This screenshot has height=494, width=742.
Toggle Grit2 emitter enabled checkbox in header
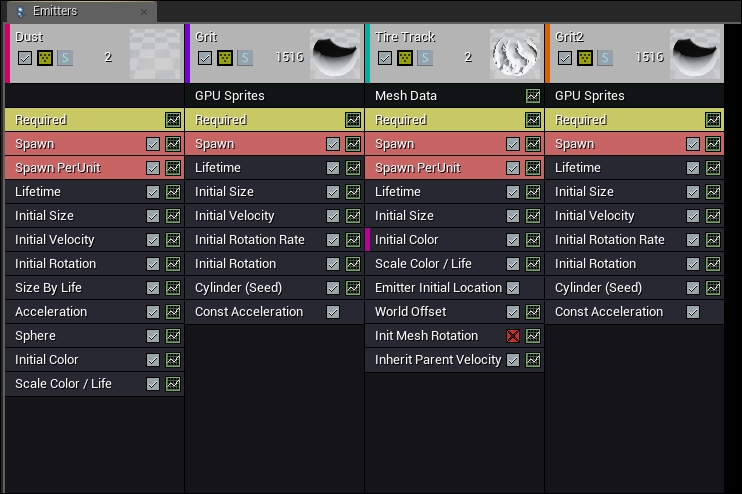tap(565, 58)
